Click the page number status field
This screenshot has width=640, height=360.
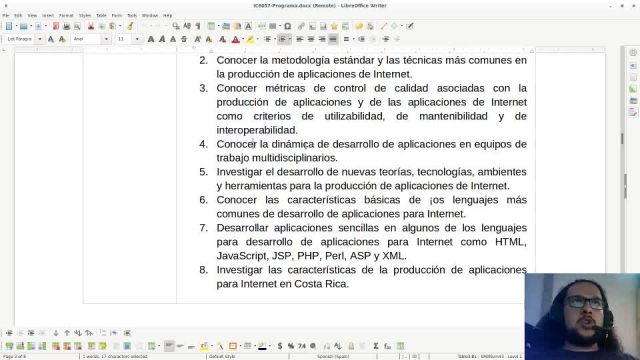(x=15, y=357)
